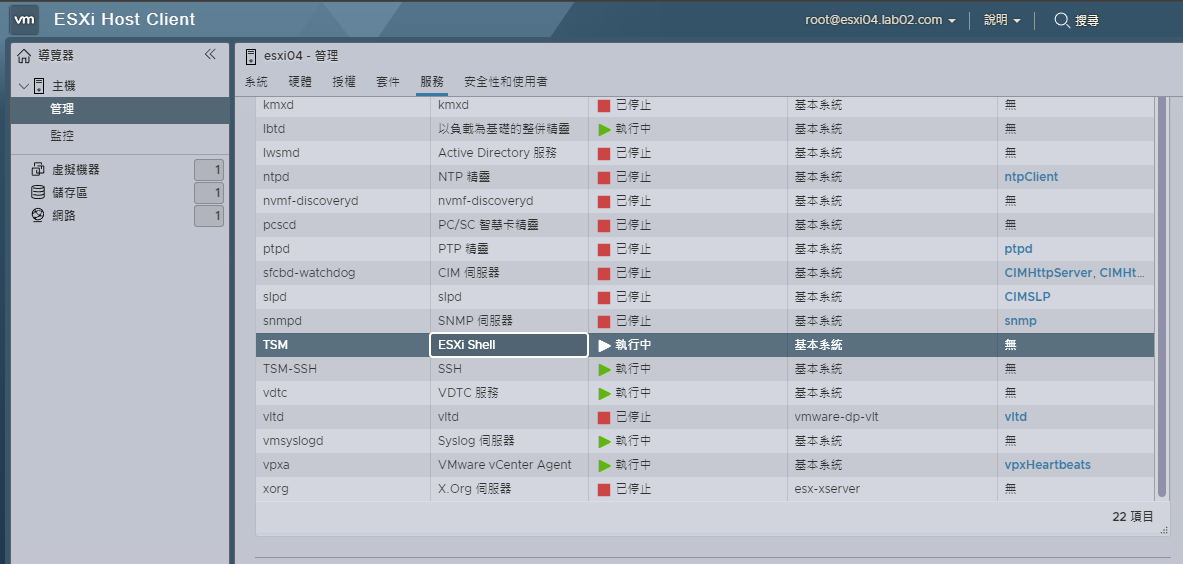Switch to the 系統 tab
This screenshot has height=564, width=1183.
click(x=256, y=81)
